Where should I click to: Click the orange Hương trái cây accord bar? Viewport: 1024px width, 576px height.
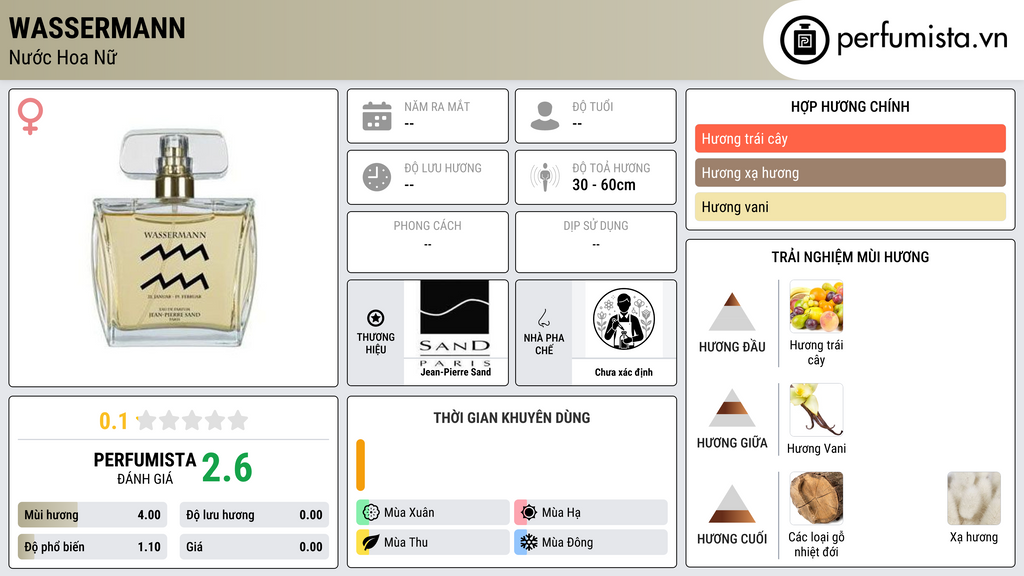coord(850,138)
